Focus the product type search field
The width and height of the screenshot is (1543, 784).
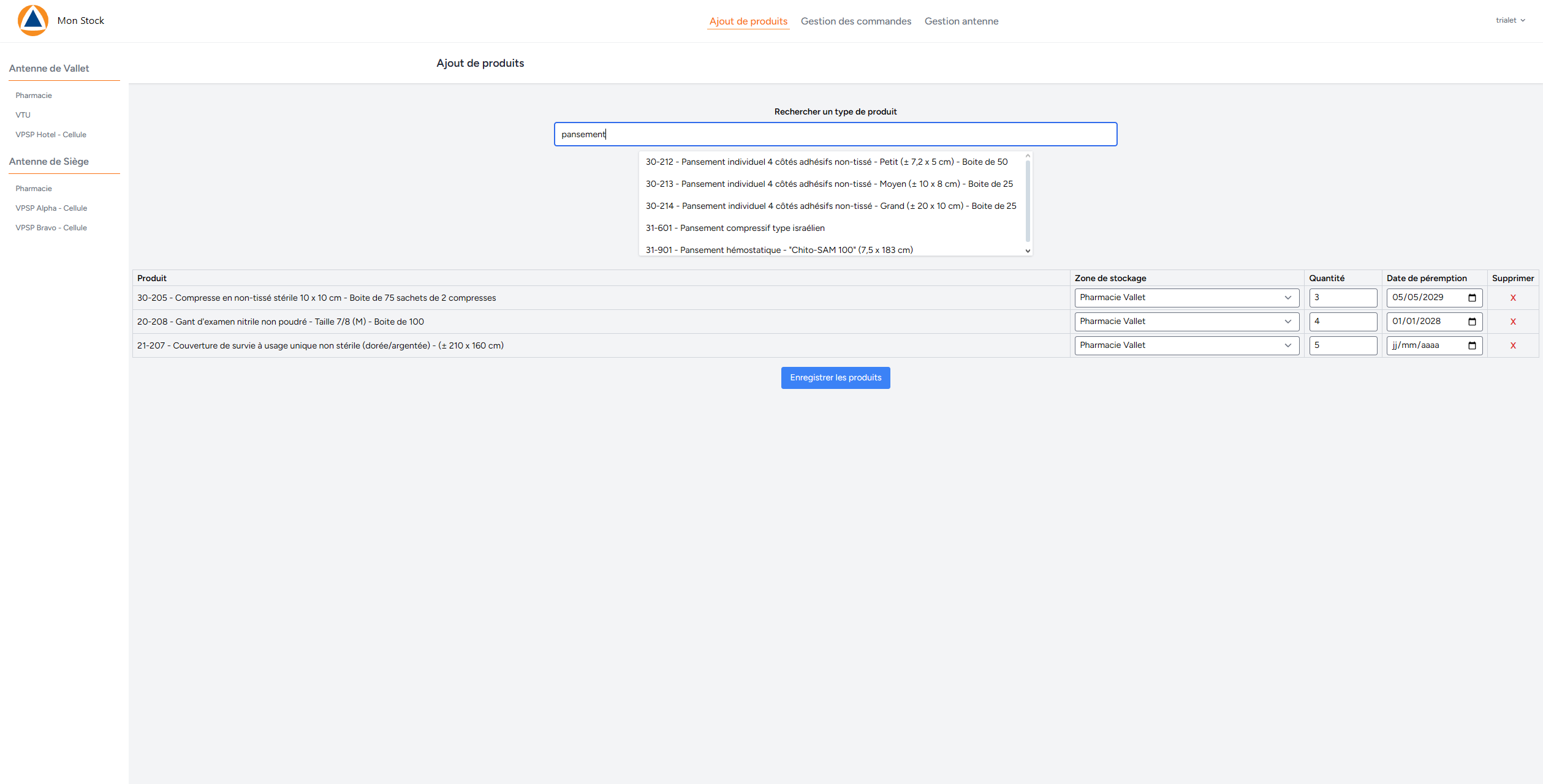[x=835, y=134]
